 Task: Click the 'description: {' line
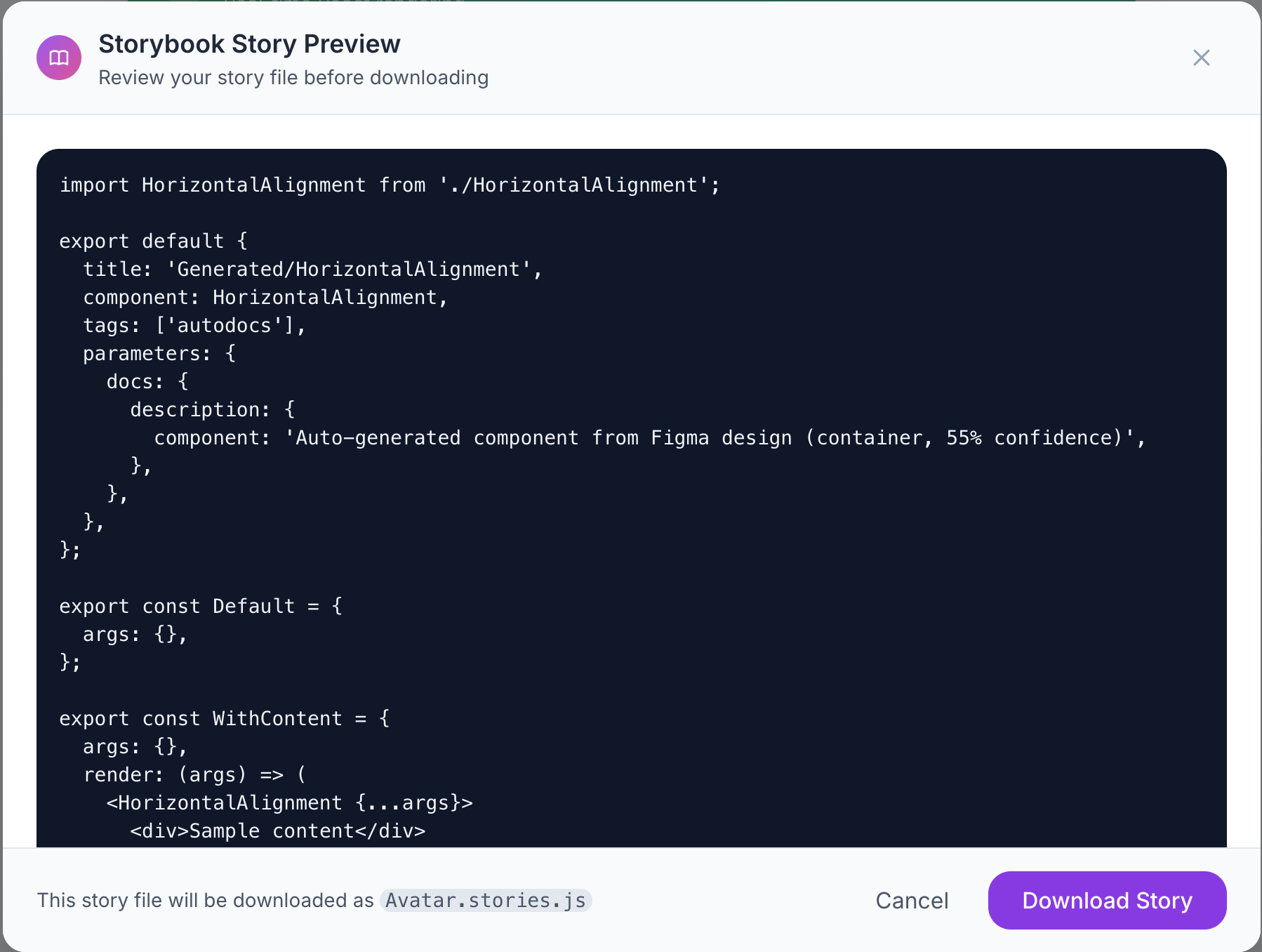click(x=213, y=410)
